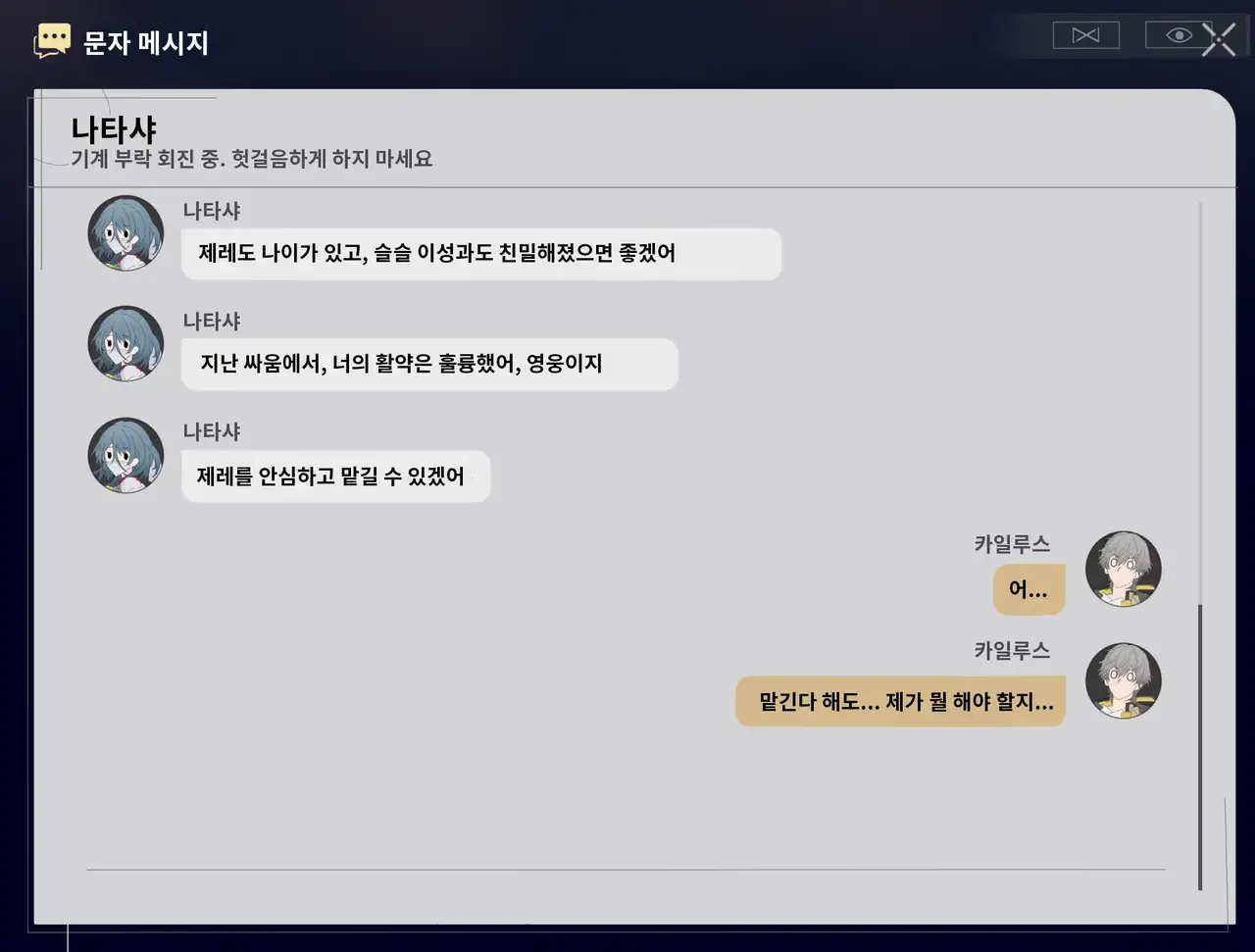Close the message window with X icon
The image size is (1255, 952).
point(1219,39)
